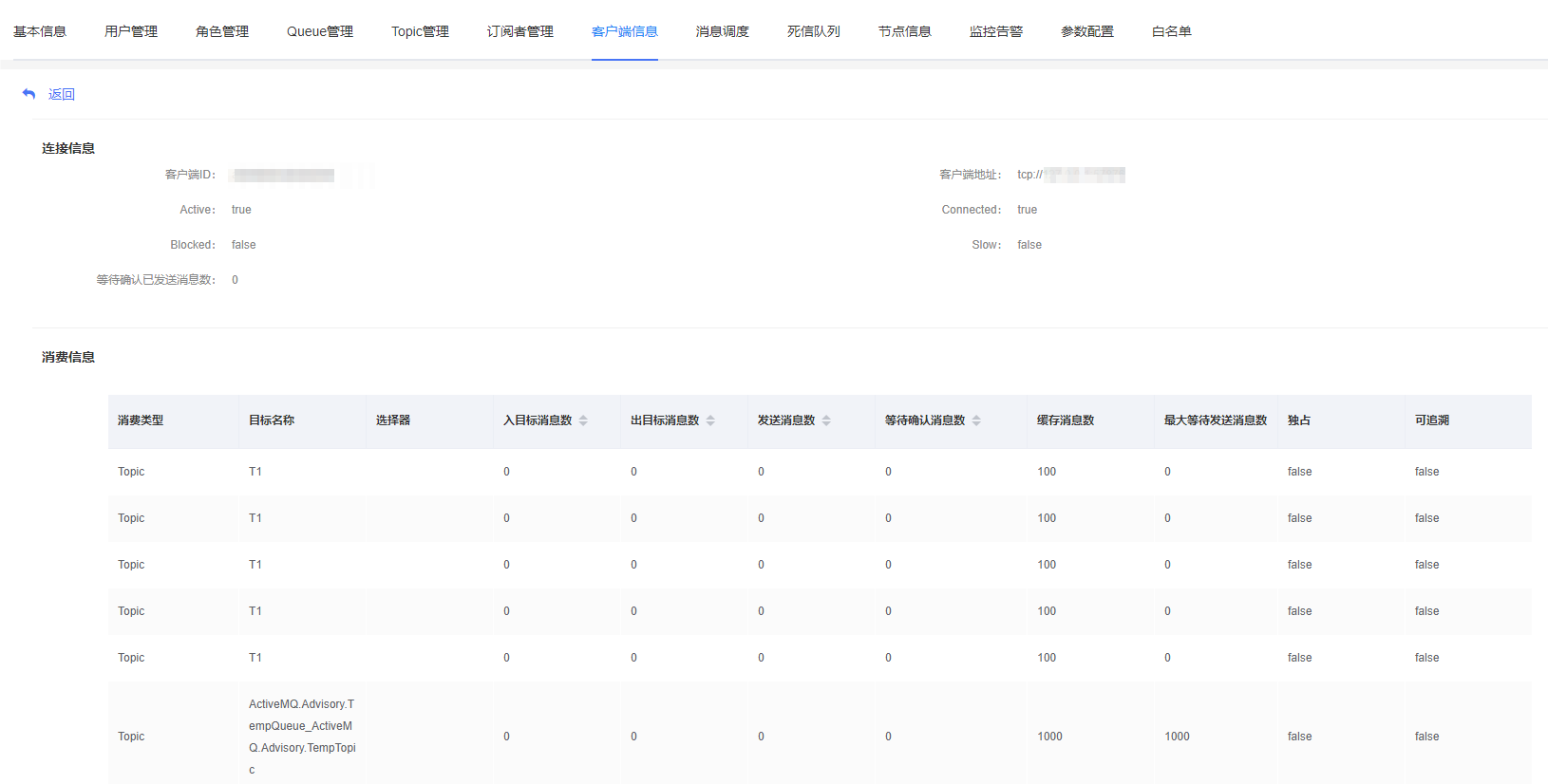The image size is (1548, 784).
Task: Click the ActiveMQ.Advisory.TempQueue target name cell
Action: click(x=301, y=737)
